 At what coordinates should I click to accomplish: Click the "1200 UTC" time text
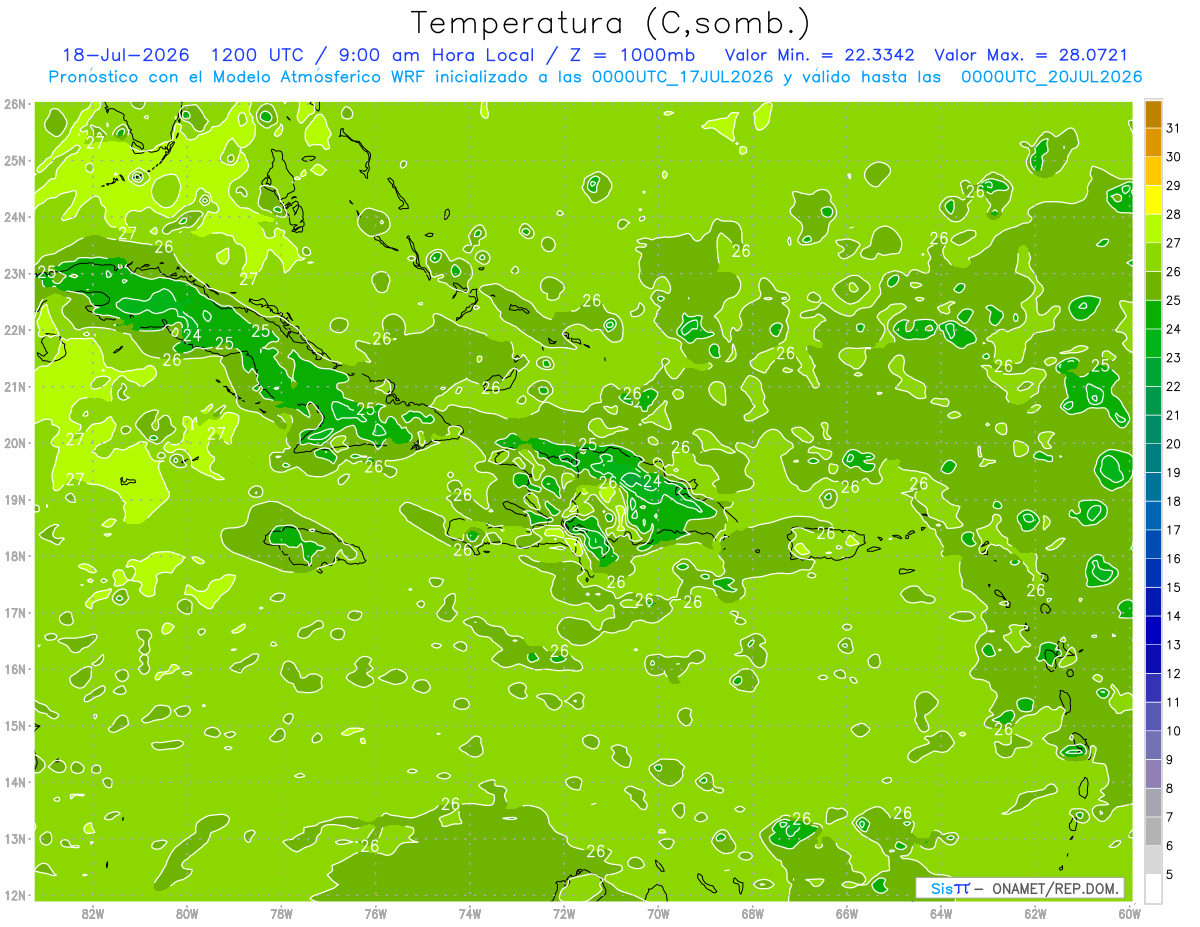[x=260, y=55]
